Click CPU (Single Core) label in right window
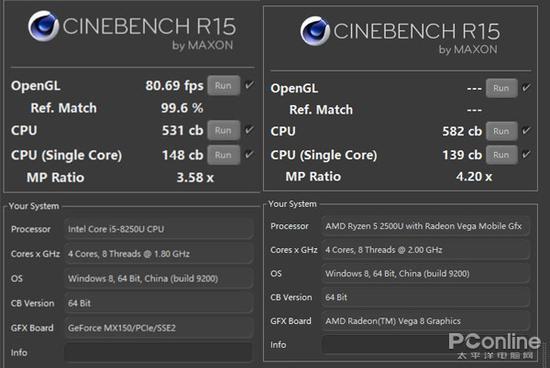Viewport: 550px width, 368px height. [324, 155]
